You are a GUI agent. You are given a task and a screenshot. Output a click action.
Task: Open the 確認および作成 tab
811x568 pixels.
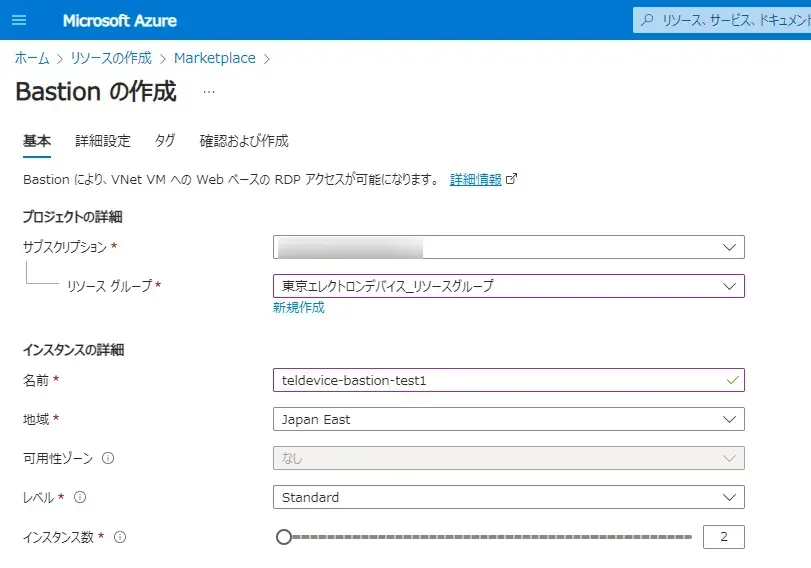244,141
